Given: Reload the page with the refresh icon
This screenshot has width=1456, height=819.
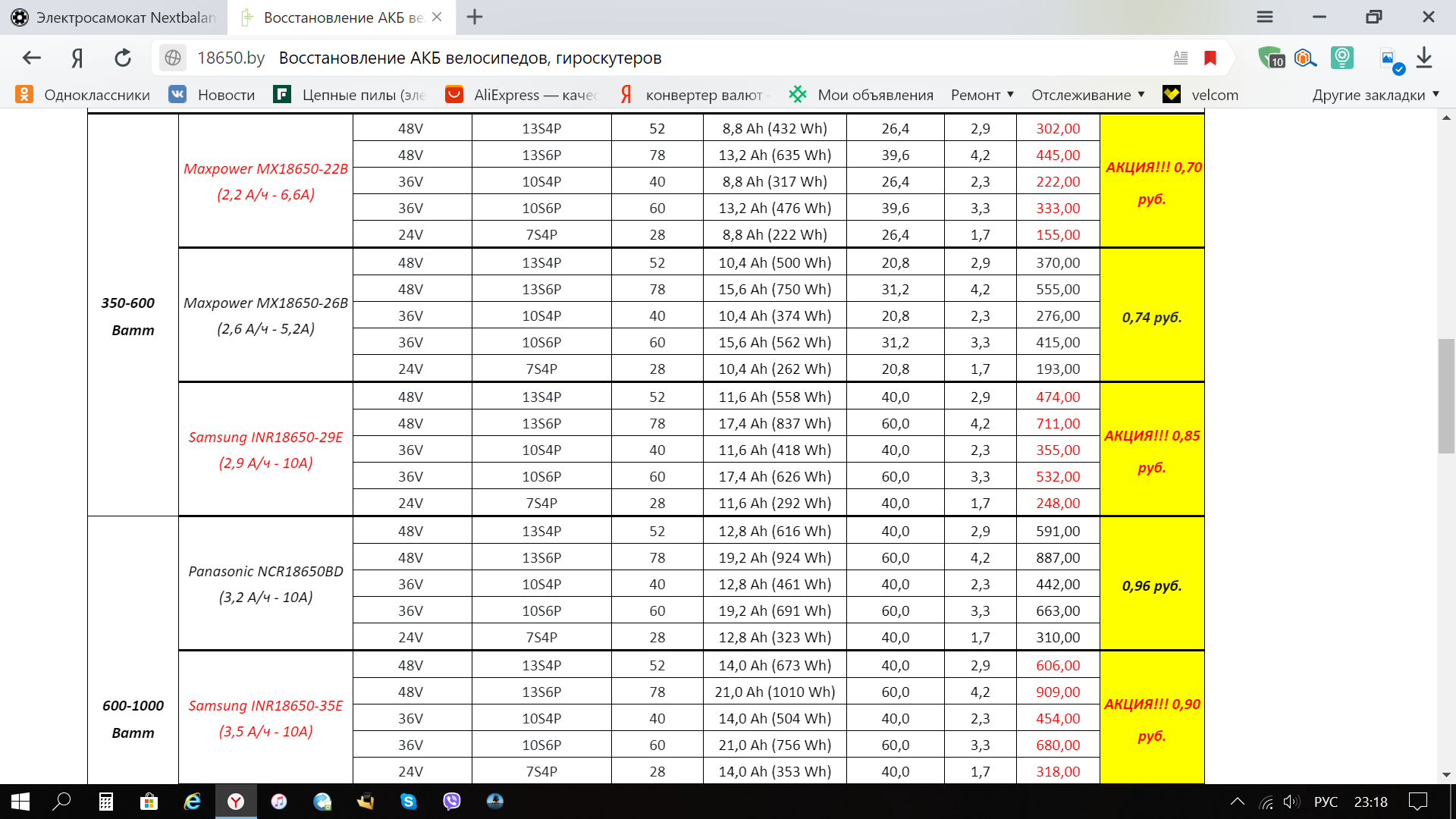Looking at the screenshot, I should tap(123, 58).
